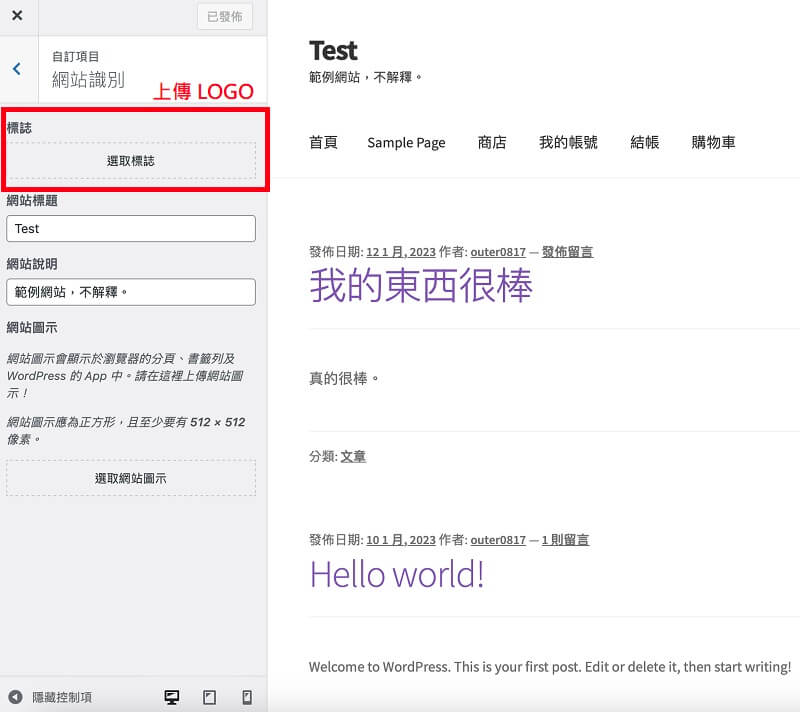The width and height of the screenshot is (800, 712).
Task: Open the 首頁 menu item
Action: pyautogui.click(x=323, y=142)
